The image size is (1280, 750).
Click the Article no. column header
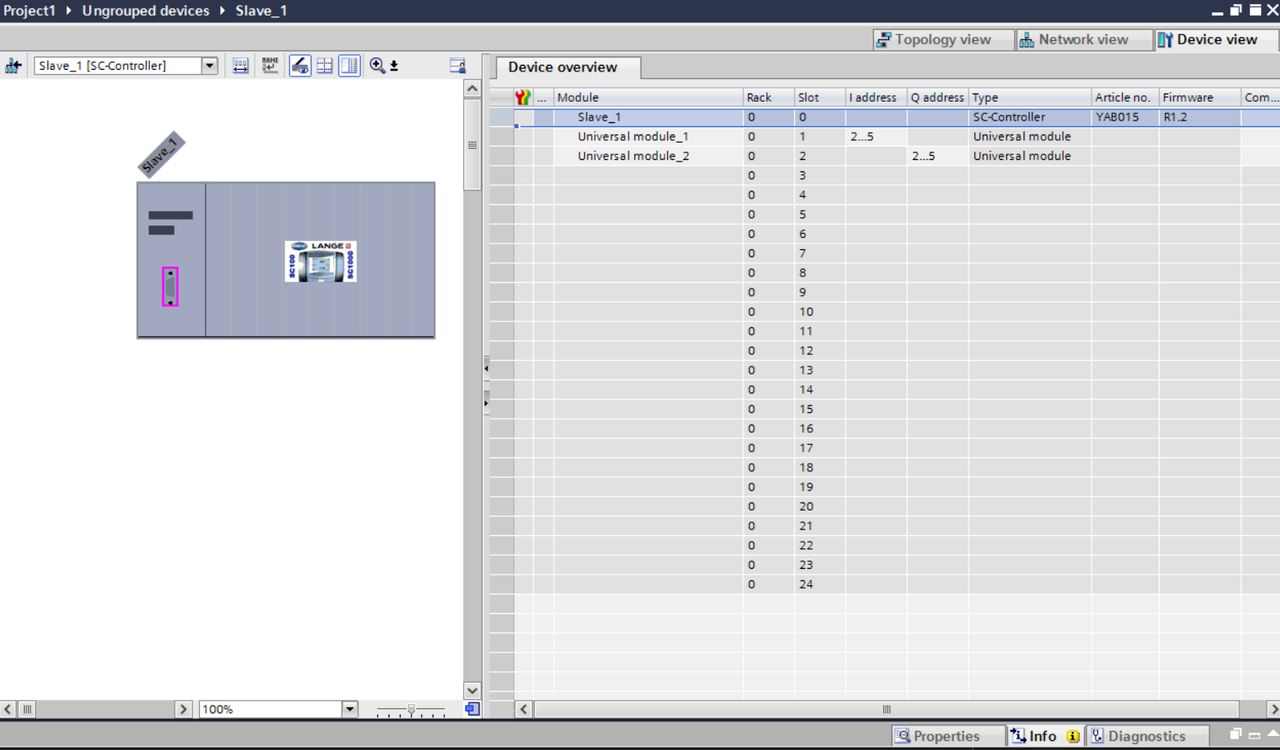[x=1125, y=98]
